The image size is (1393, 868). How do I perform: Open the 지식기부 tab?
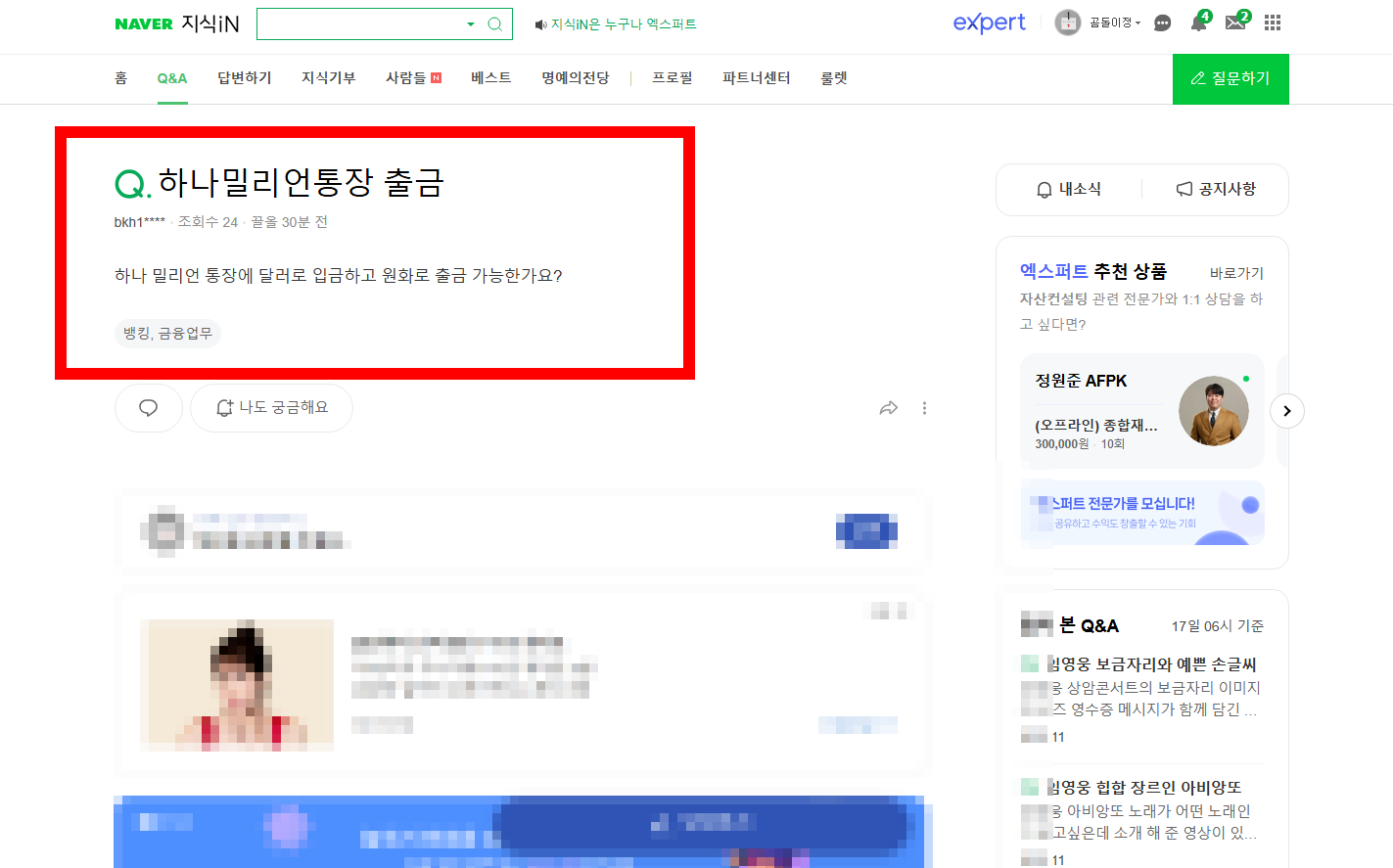[x=329, y=78]
